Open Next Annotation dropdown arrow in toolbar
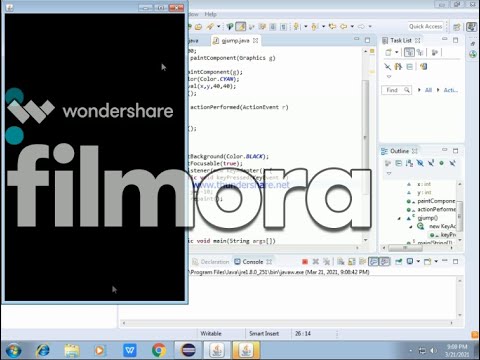 click(306, 26)
